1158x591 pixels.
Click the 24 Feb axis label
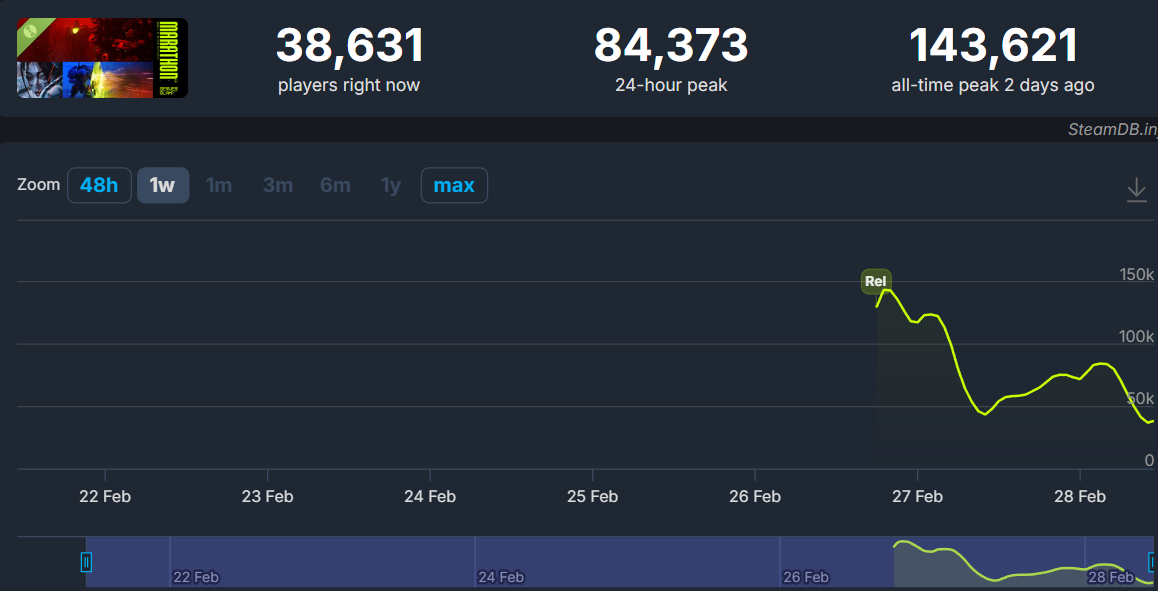tap(430, 496)
